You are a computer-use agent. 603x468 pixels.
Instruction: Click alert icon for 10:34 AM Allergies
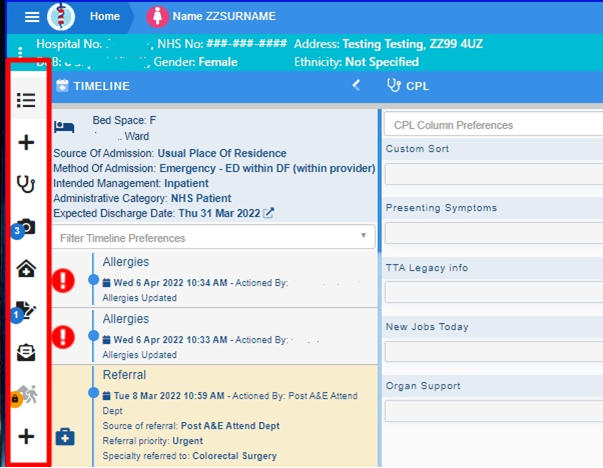coord(63,280)
